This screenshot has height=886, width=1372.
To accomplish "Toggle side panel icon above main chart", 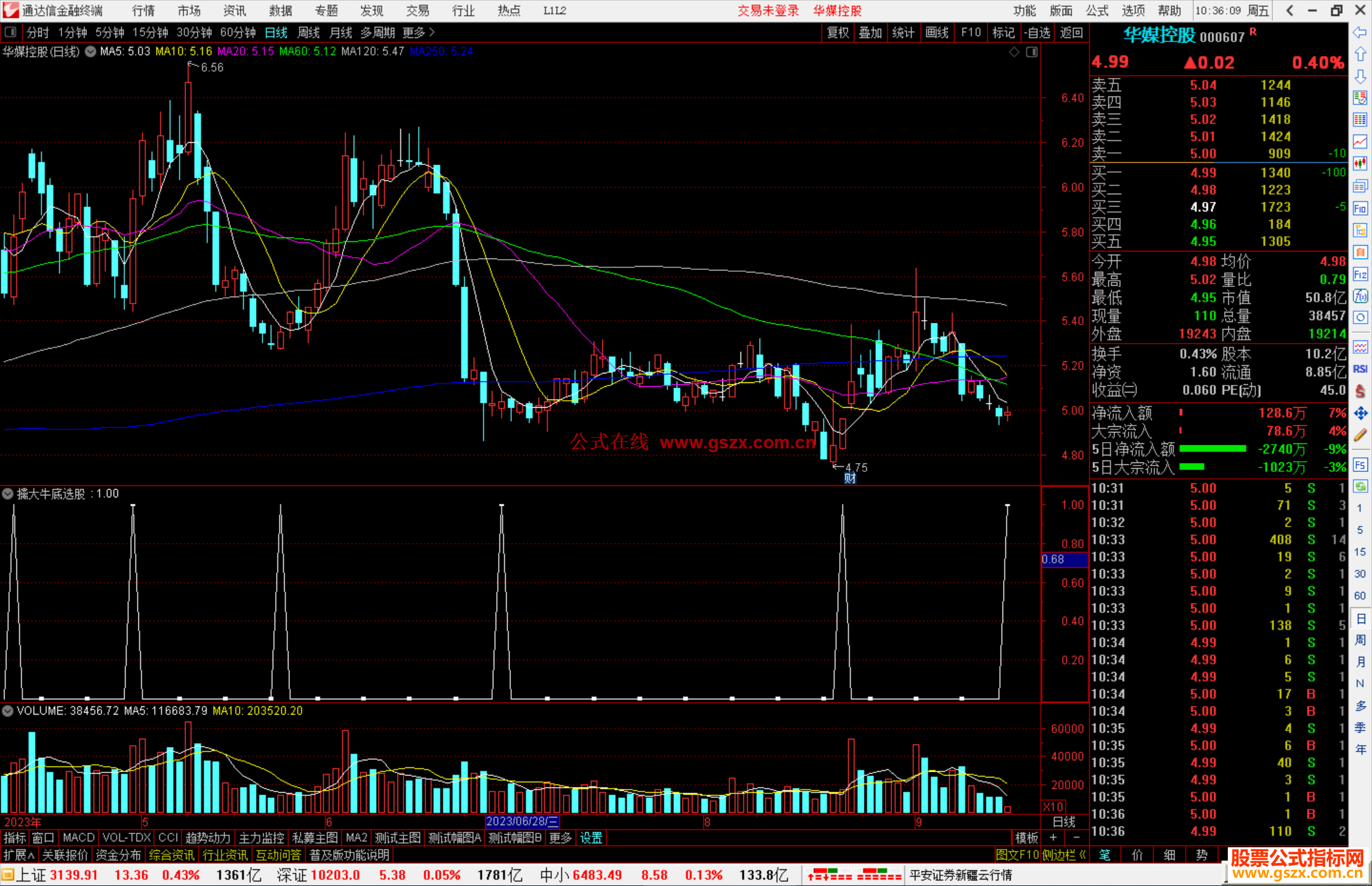I will point(1032,52).
